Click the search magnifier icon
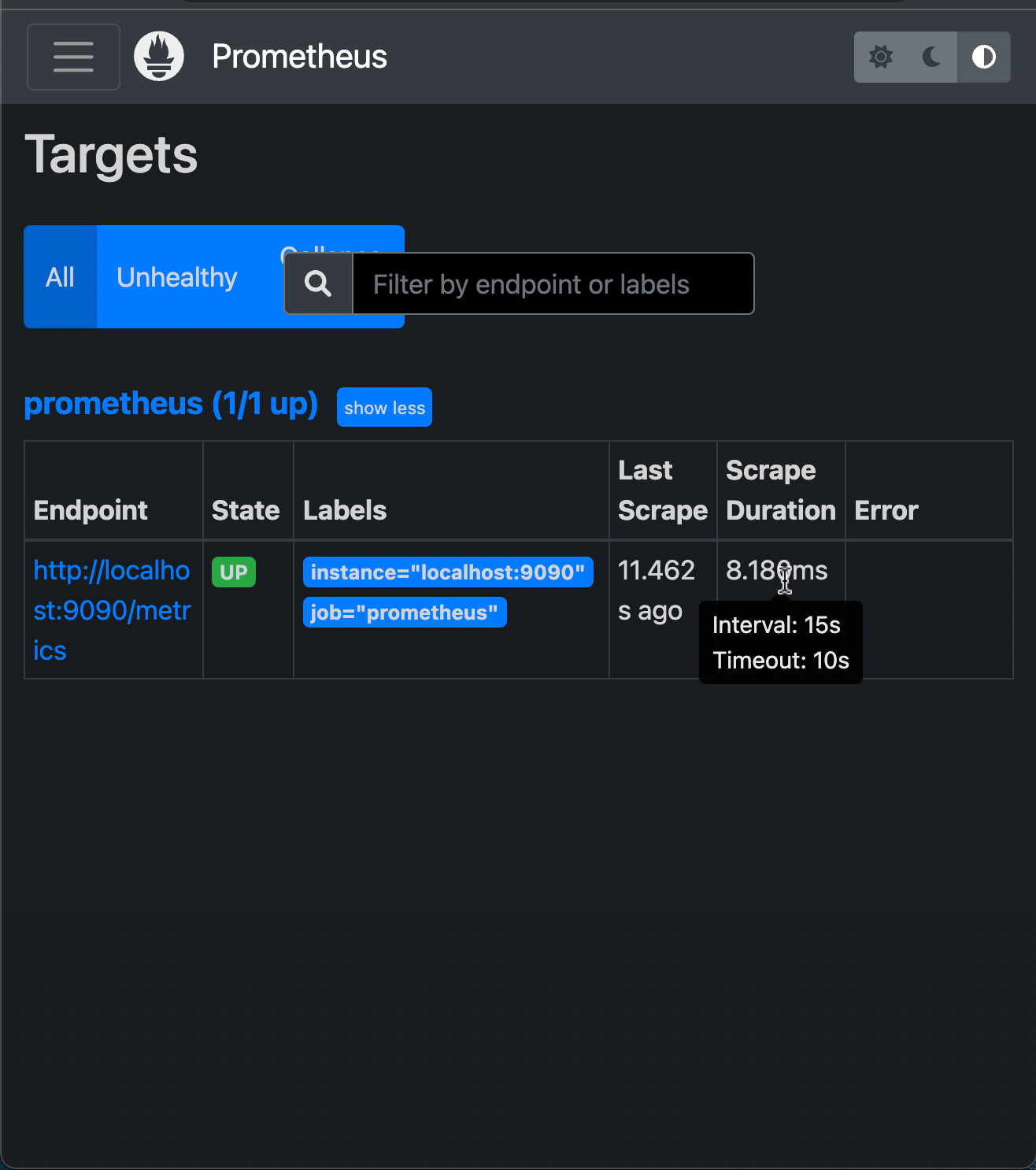Viewport: 1036px width, 1170px height. tap(317, 283)
